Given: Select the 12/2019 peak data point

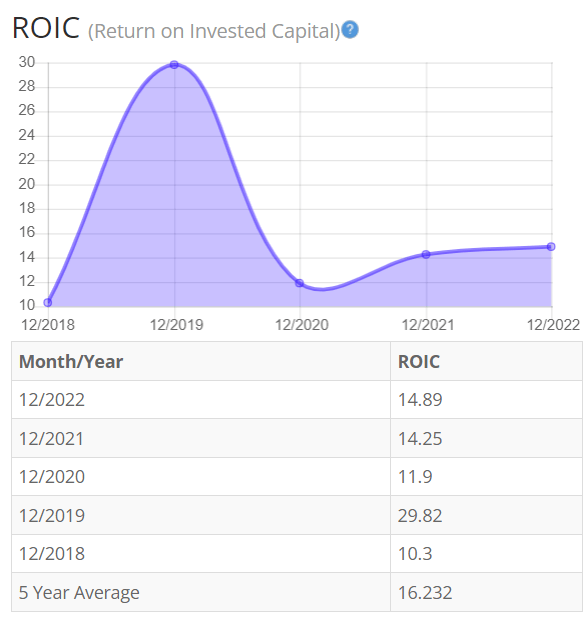Looking at the screenshot, I should click(174, 64).
